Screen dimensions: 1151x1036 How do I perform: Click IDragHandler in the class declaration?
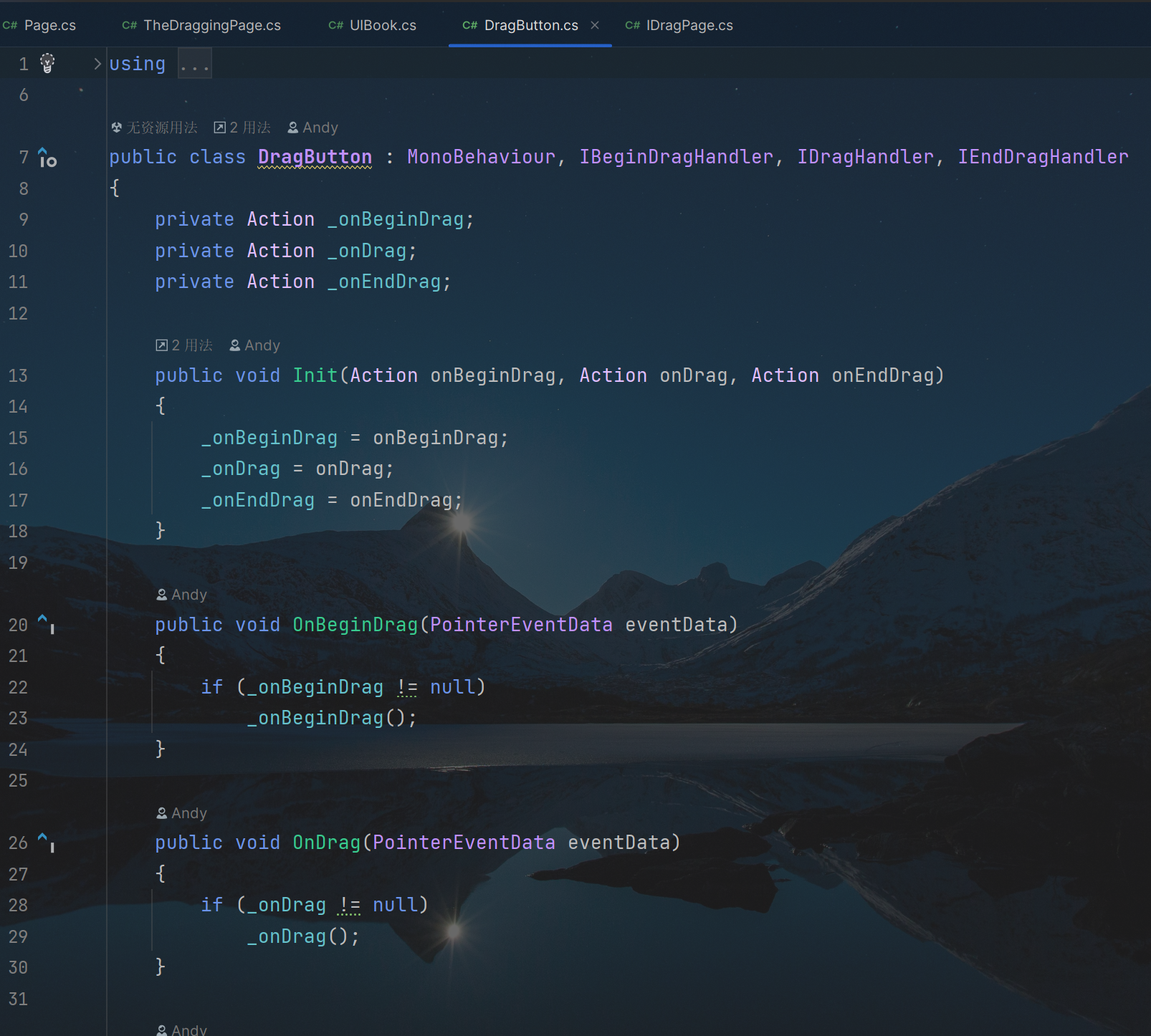tap(865, 157)
